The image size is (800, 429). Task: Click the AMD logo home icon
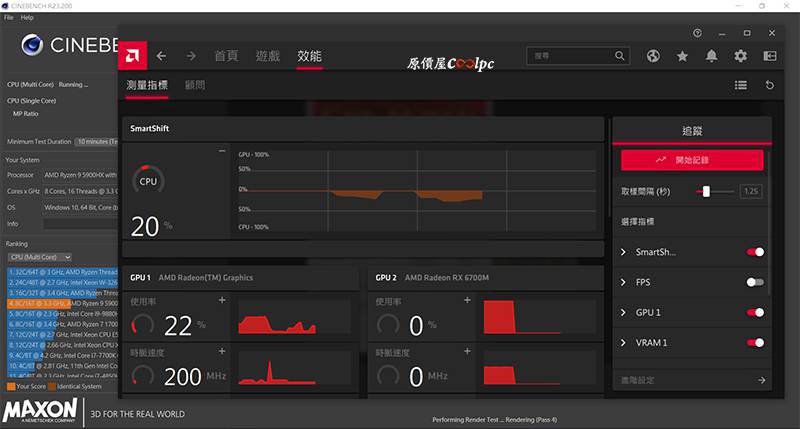[133, 55]
